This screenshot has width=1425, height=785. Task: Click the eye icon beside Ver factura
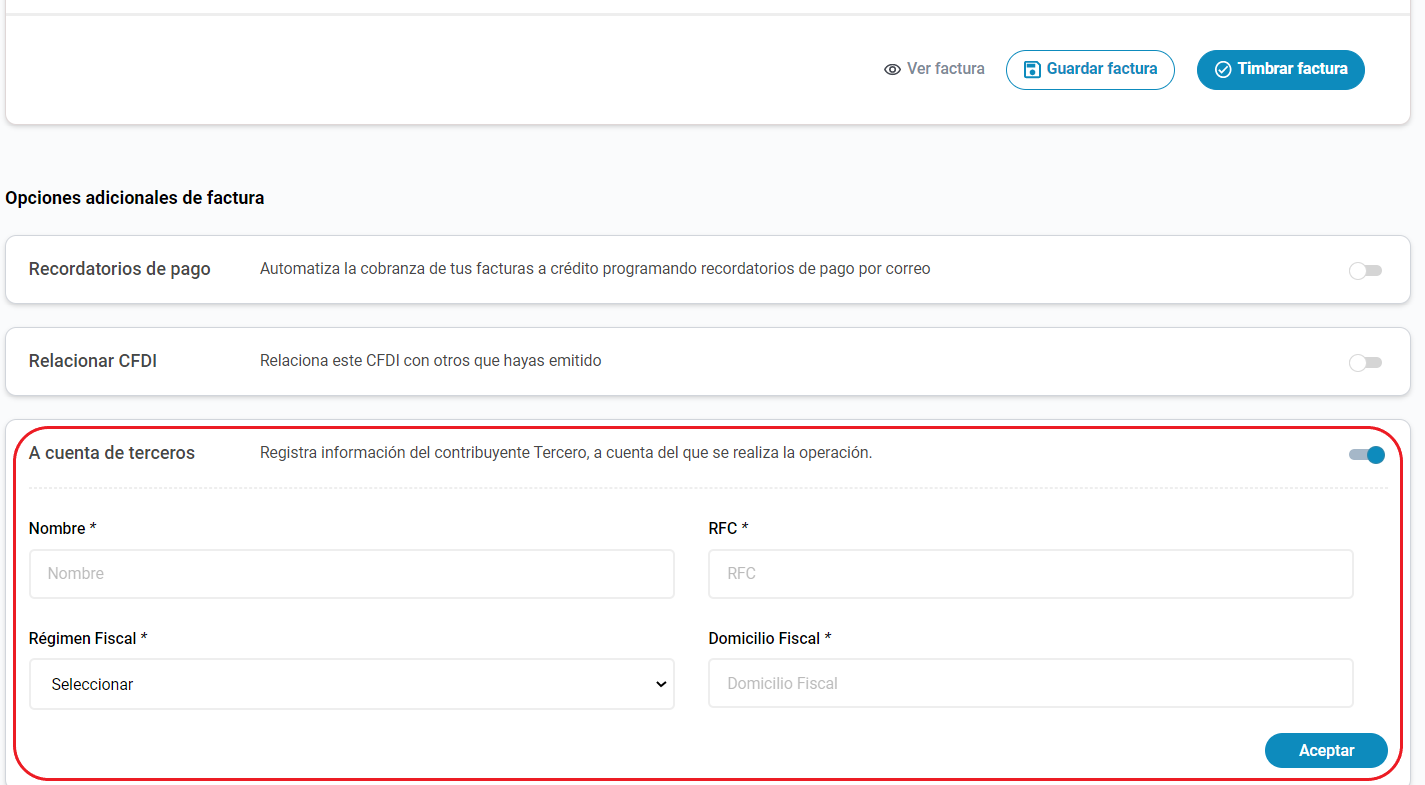[893, 70]
